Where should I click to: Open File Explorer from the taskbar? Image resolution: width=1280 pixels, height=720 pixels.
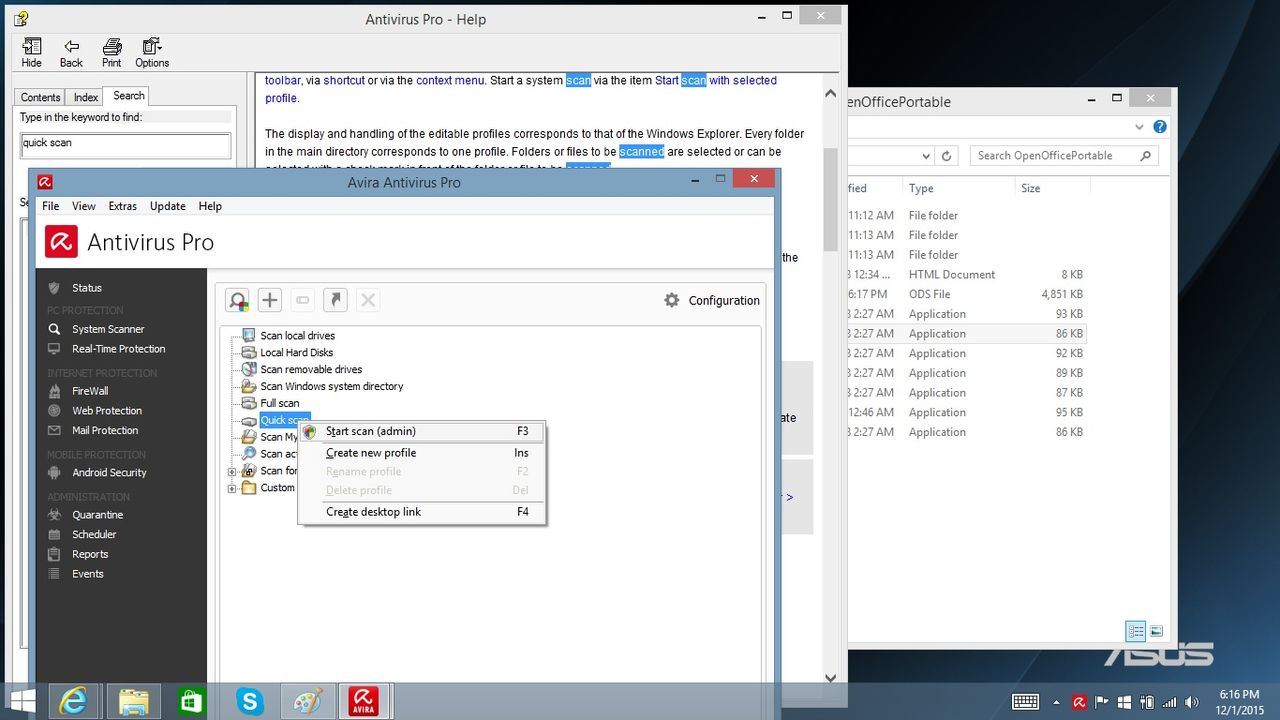(x=133, y=701)
